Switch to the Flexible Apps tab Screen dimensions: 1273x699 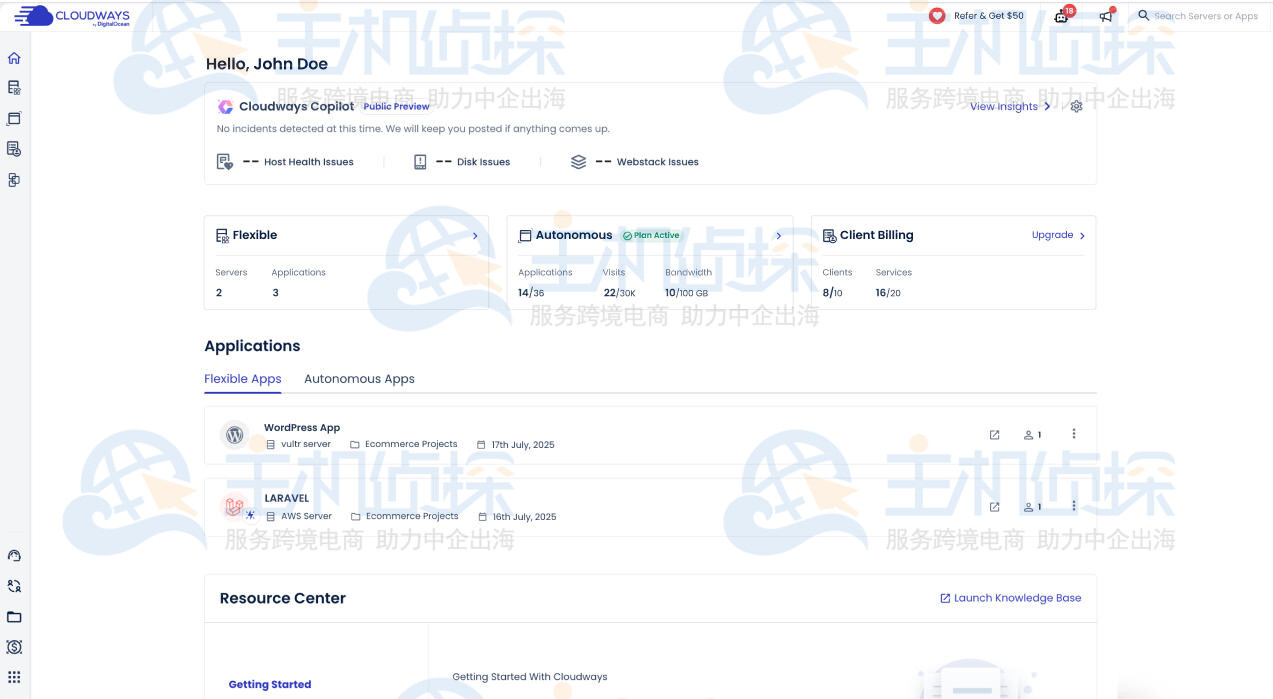click(x=243, y=379)
